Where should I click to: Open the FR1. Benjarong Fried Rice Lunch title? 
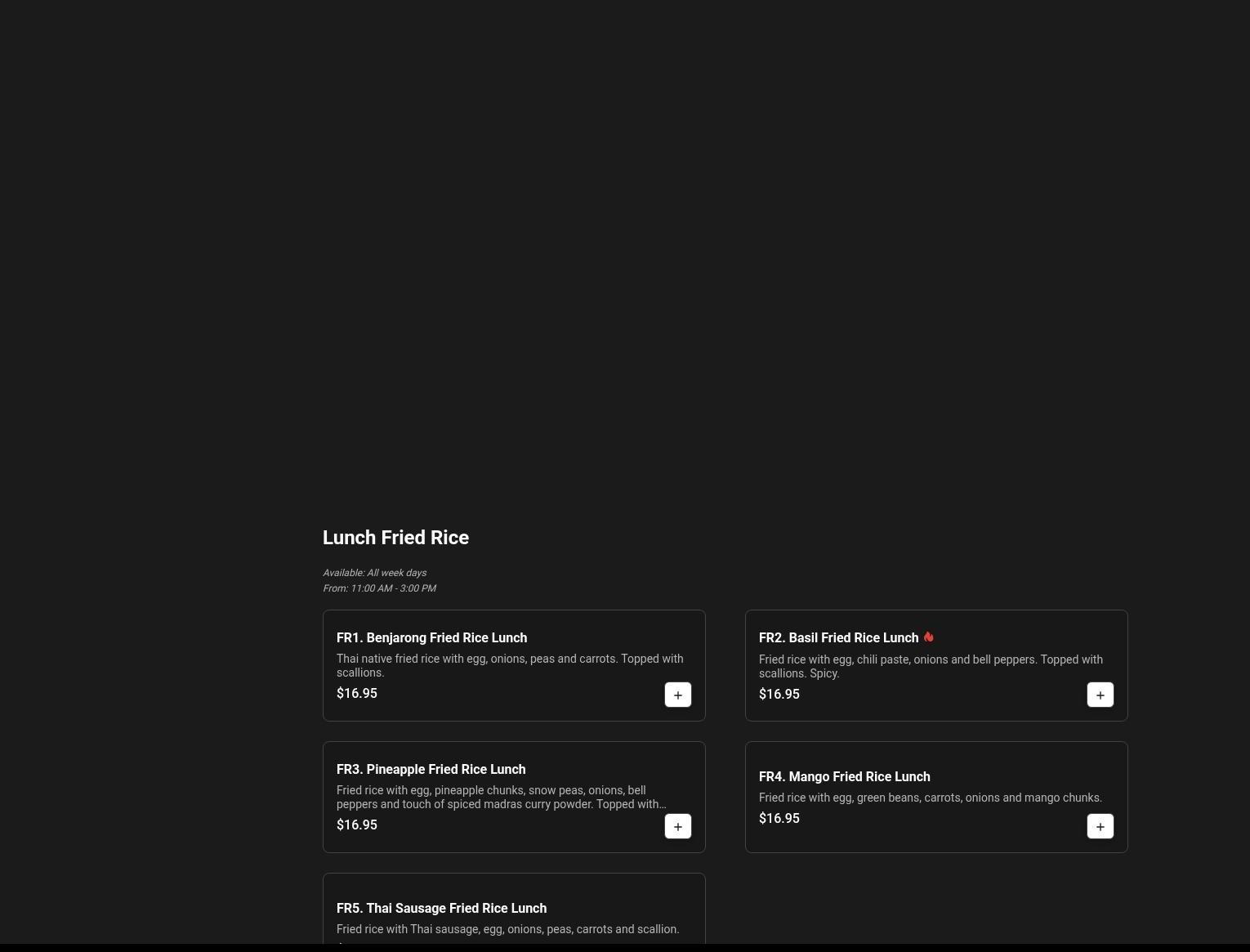pos(431,637)
